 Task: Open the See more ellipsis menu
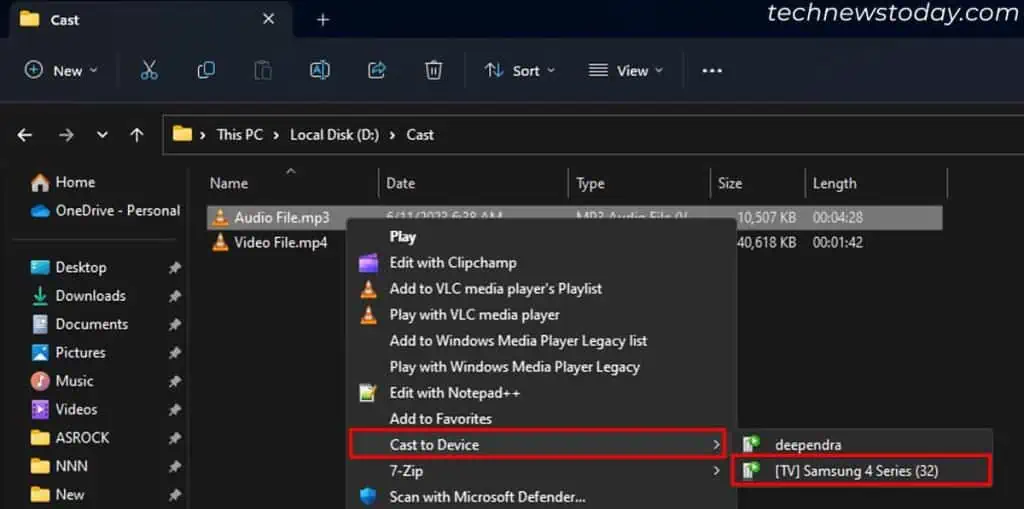click(x=712, y=71)
